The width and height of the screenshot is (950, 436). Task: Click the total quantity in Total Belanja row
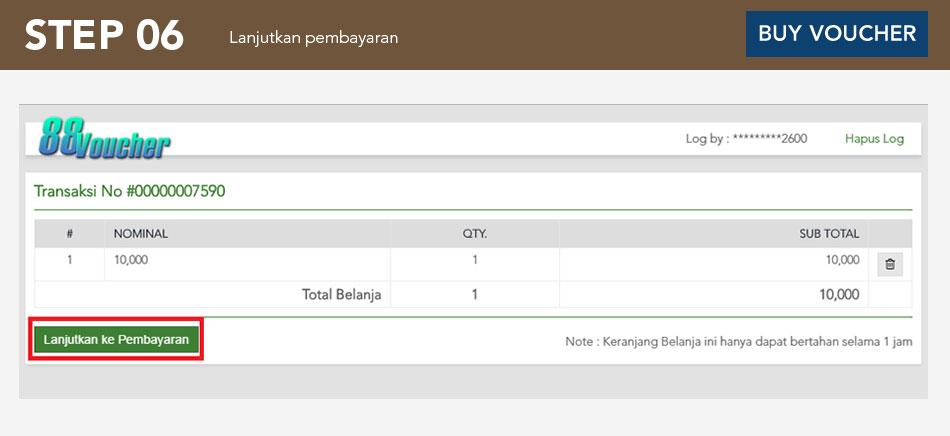coord(474,294)
